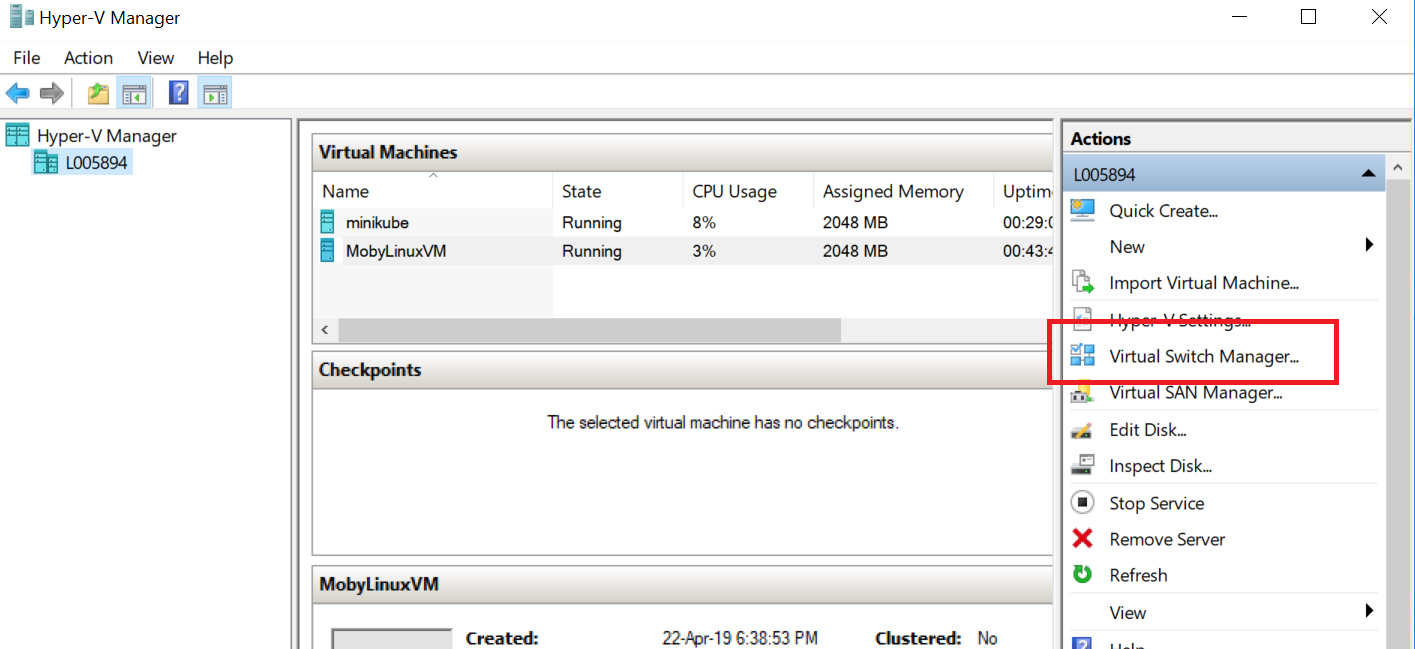Click the red Remove Server icon
Image resolution: width=1415 pixels, height=649 pixels.
click(1083, 538)
